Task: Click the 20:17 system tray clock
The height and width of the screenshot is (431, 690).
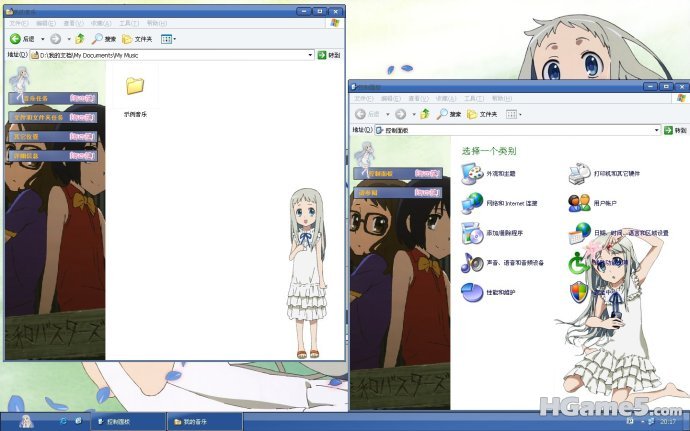Action: click(668, 422)
